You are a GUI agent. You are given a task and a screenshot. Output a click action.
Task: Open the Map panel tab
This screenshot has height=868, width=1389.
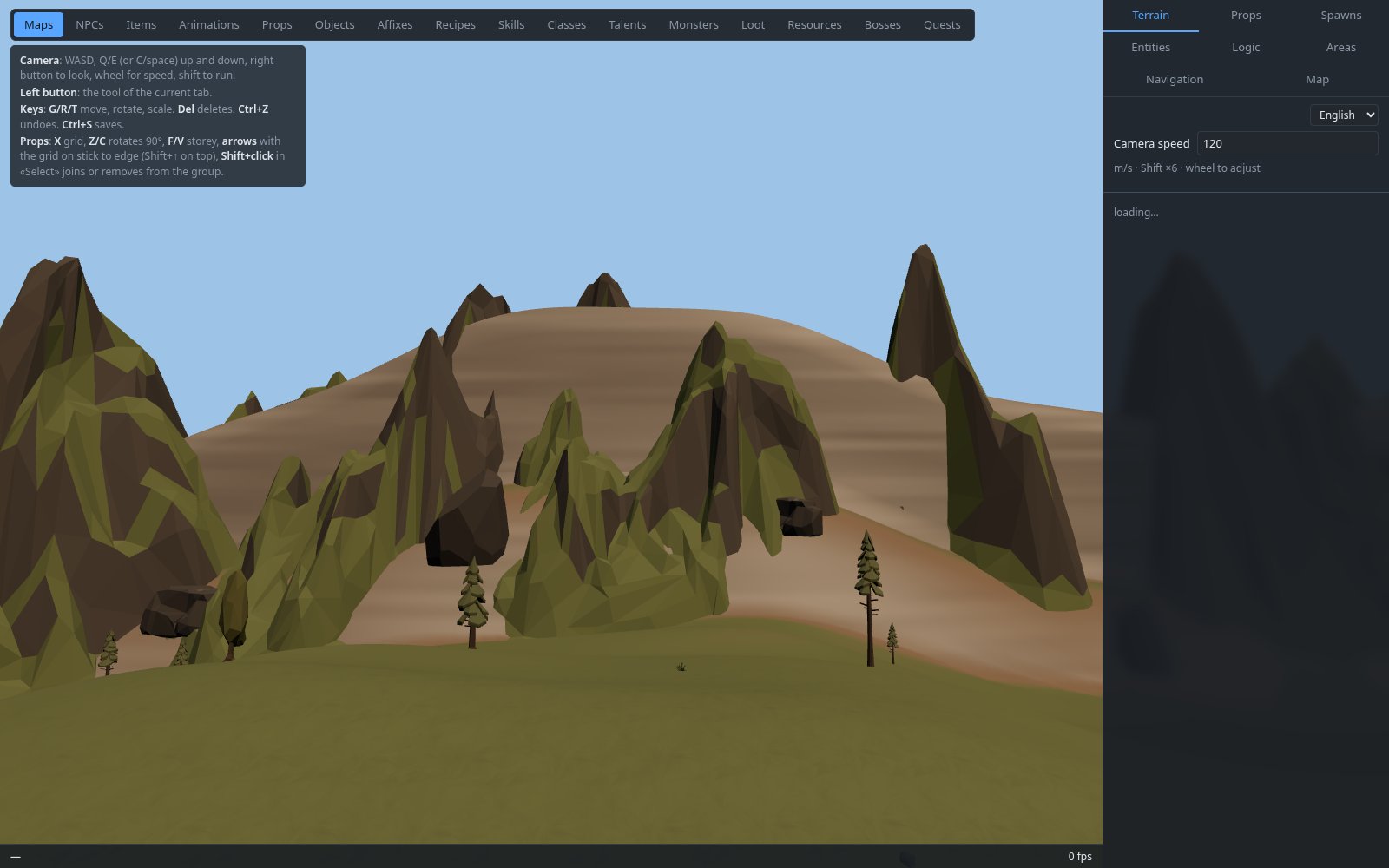[x=1317, y=80]
